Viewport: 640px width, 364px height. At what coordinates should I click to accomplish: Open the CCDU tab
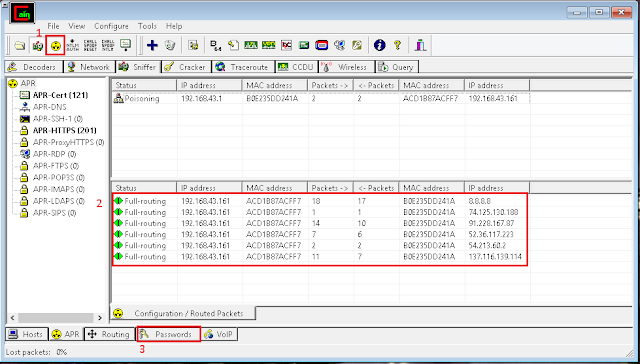tap(296, 67)
